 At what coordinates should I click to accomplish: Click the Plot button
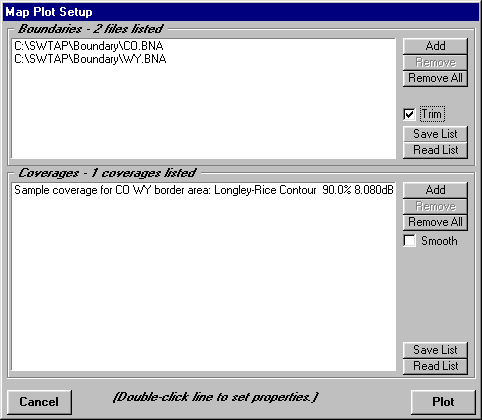tap(443, 402)
